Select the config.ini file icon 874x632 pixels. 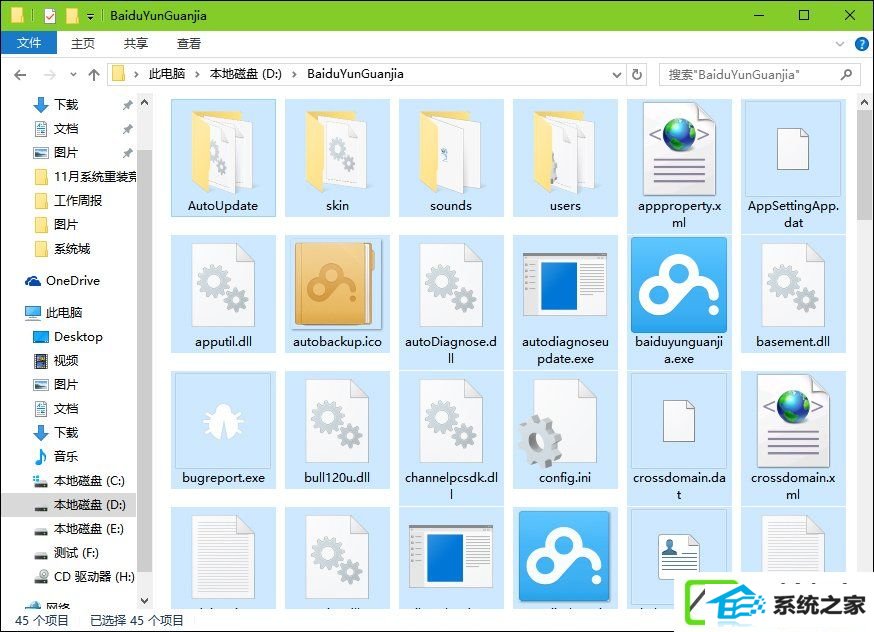559,422
